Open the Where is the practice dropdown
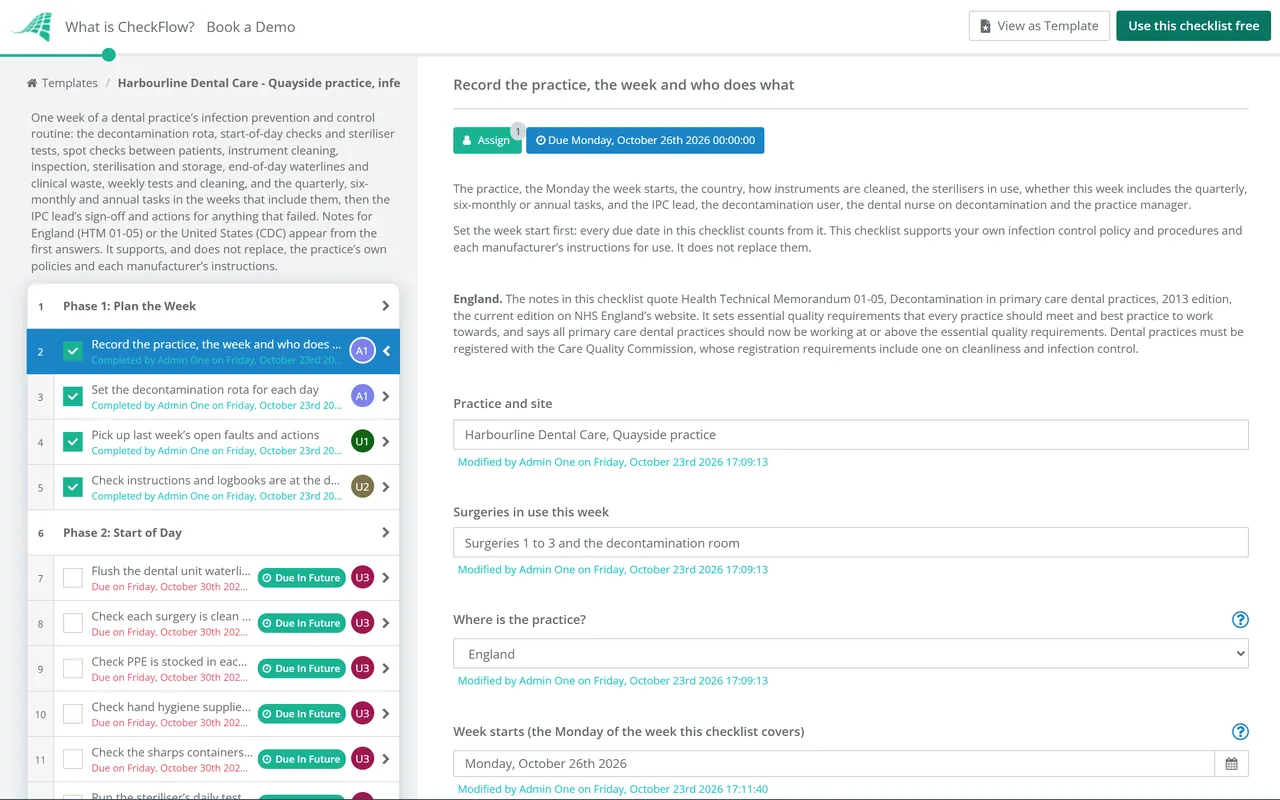The height and width of the screenshot is (800, 1280). 851,654
